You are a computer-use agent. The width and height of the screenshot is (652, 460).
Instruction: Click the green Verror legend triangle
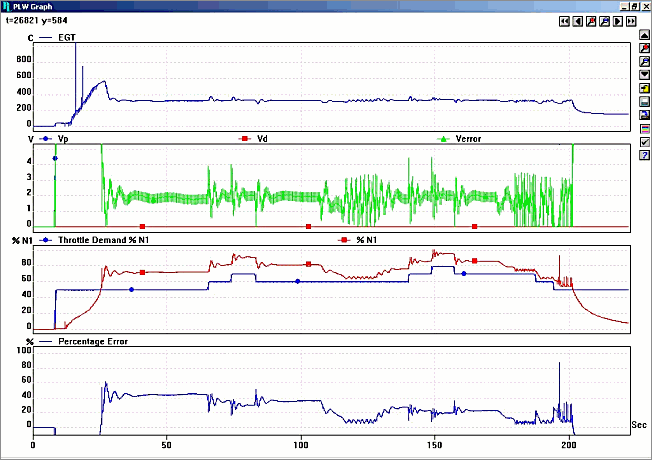pyautogui.click(x=444, y=139)
